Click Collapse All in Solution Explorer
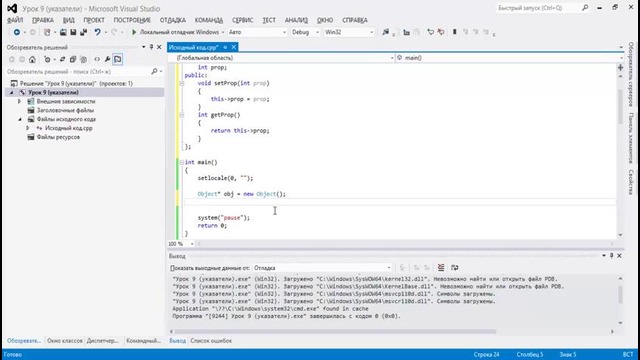The width and height of the screenshot is (640, 360). click(x=73, y=60)
